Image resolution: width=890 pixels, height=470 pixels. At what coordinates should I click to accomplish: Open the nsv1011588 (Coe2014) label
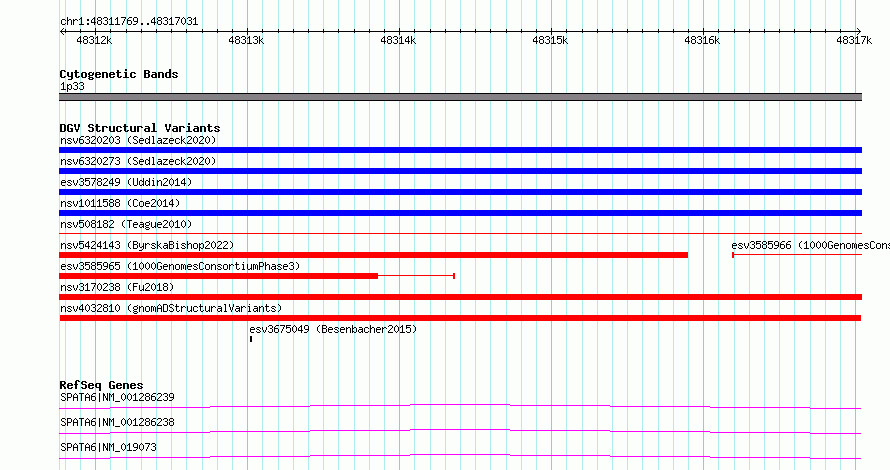tap(120, 203)
